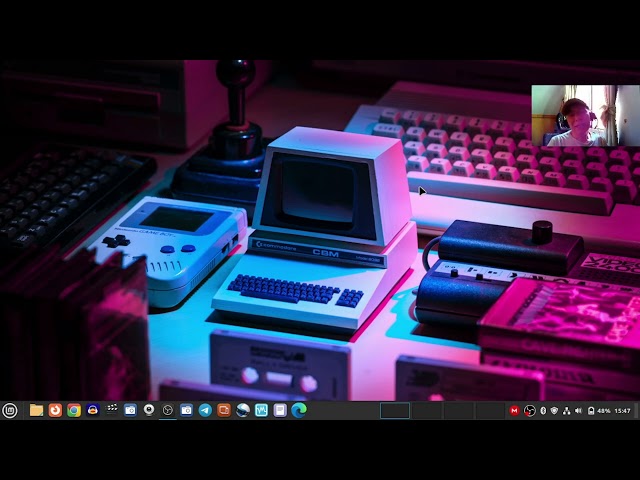
Task: Launch Microsoft Edge from the taskbar
Action: [x=299, y=410]
